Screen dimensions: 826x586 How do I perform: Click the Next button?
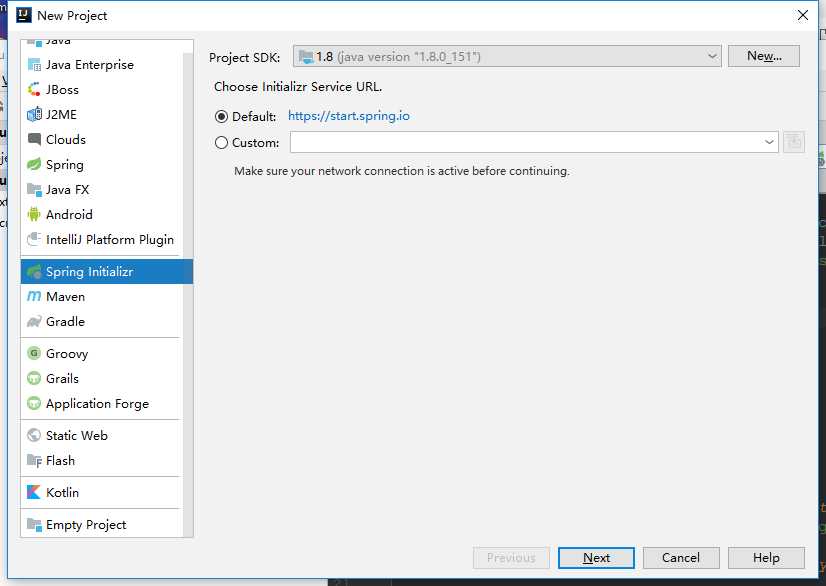[596, 558]
